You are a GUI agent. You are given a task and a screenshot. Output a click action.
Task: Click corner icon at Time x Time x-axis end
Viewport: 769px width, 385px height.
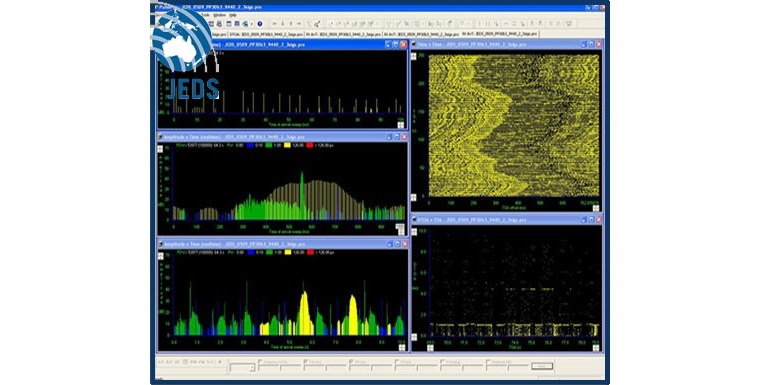point(595,208)
